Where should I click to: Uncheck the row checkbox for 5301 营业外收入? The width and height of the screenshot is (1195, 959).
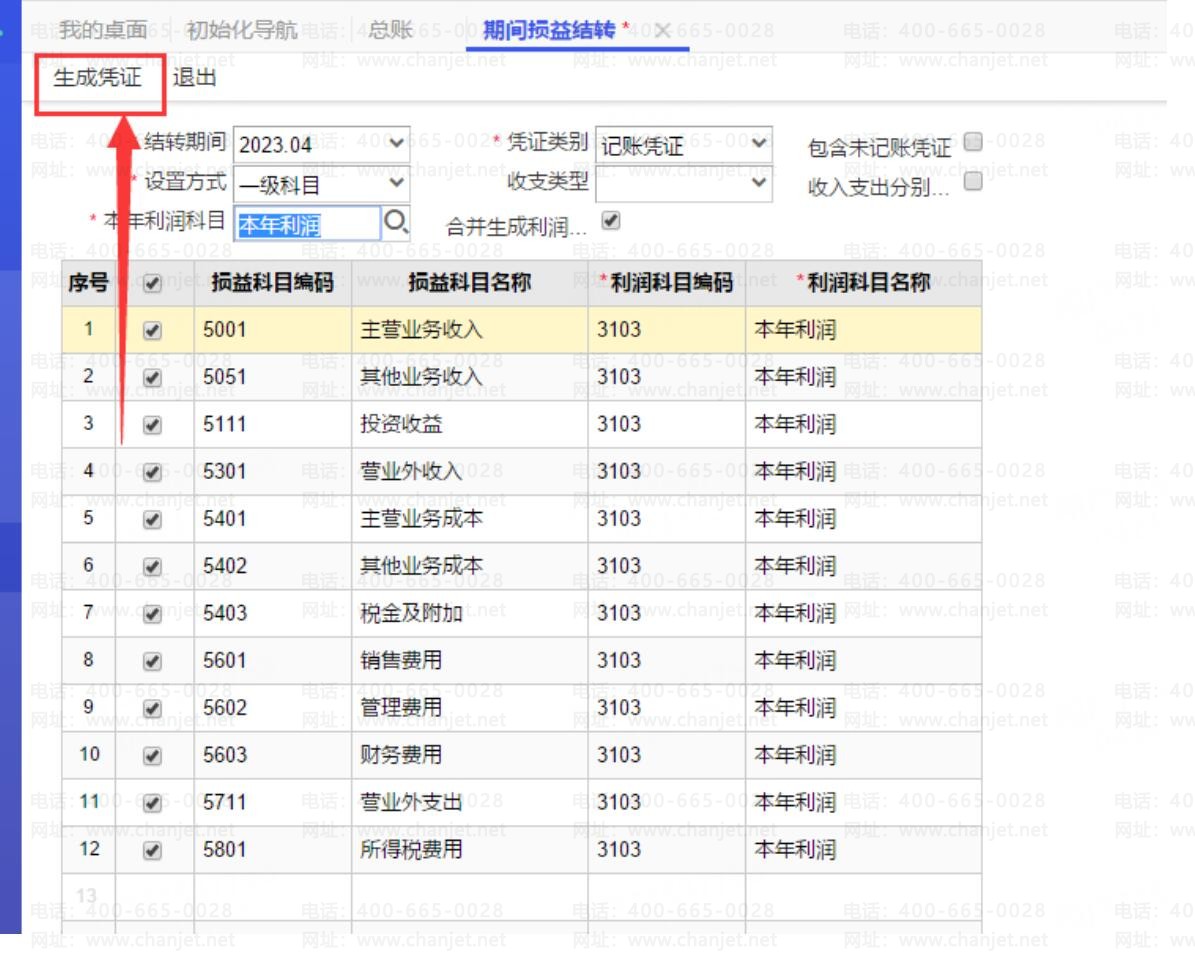click(152, 473)
